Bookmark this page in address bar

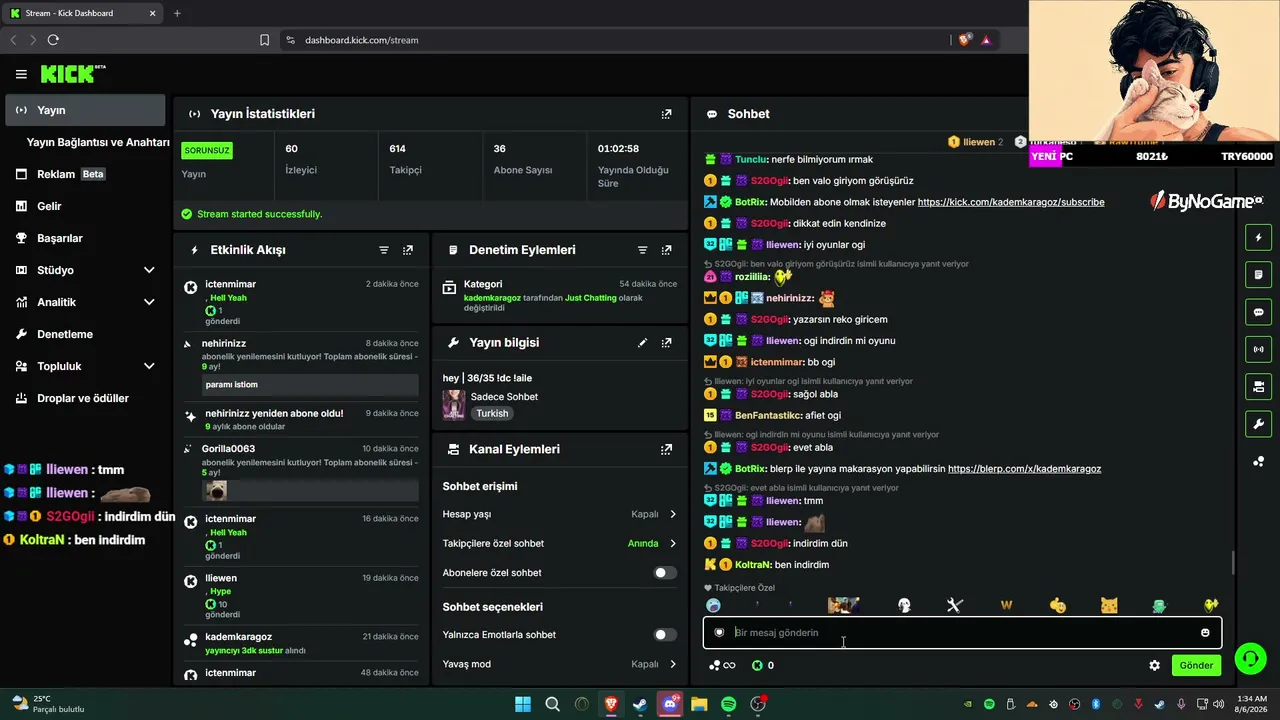click(x=264, y=40)
